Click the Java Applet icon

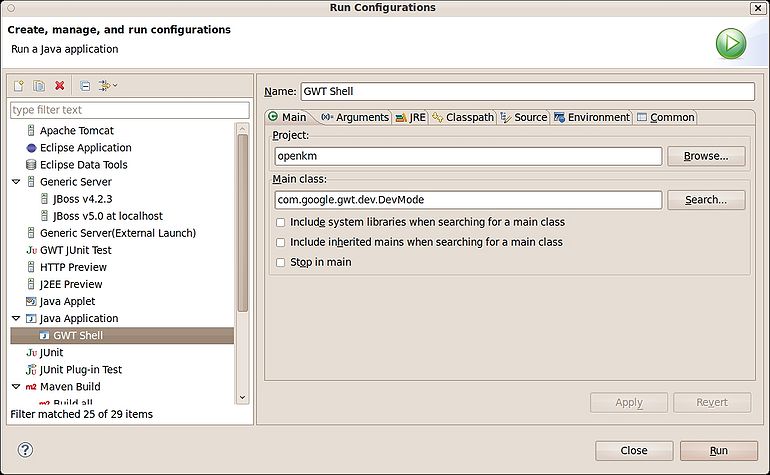coord(31,301)
